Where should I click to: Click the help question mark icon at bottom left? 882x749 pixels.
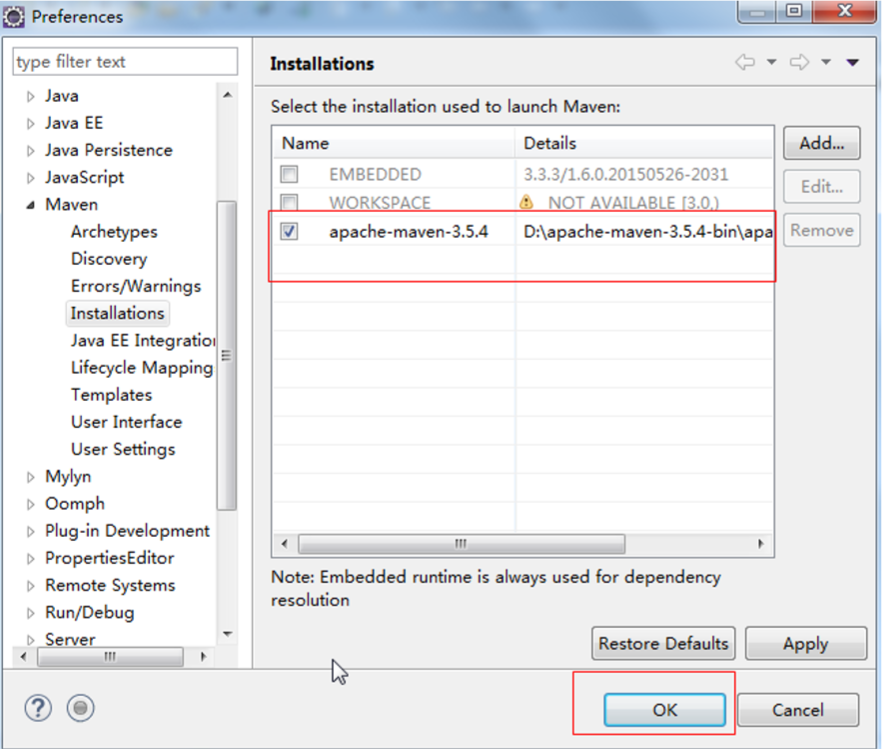pyautogui.click(x=36, y=708)
